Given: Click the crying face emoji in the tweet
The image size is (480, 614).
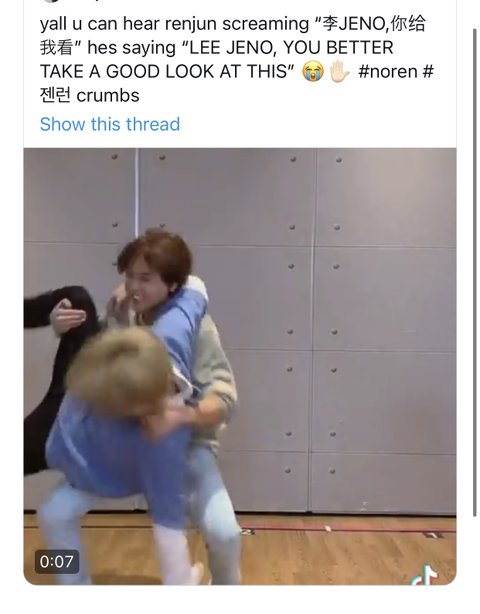Looking at the screenshot, I should pyautogui.click(x=313, y=72).
